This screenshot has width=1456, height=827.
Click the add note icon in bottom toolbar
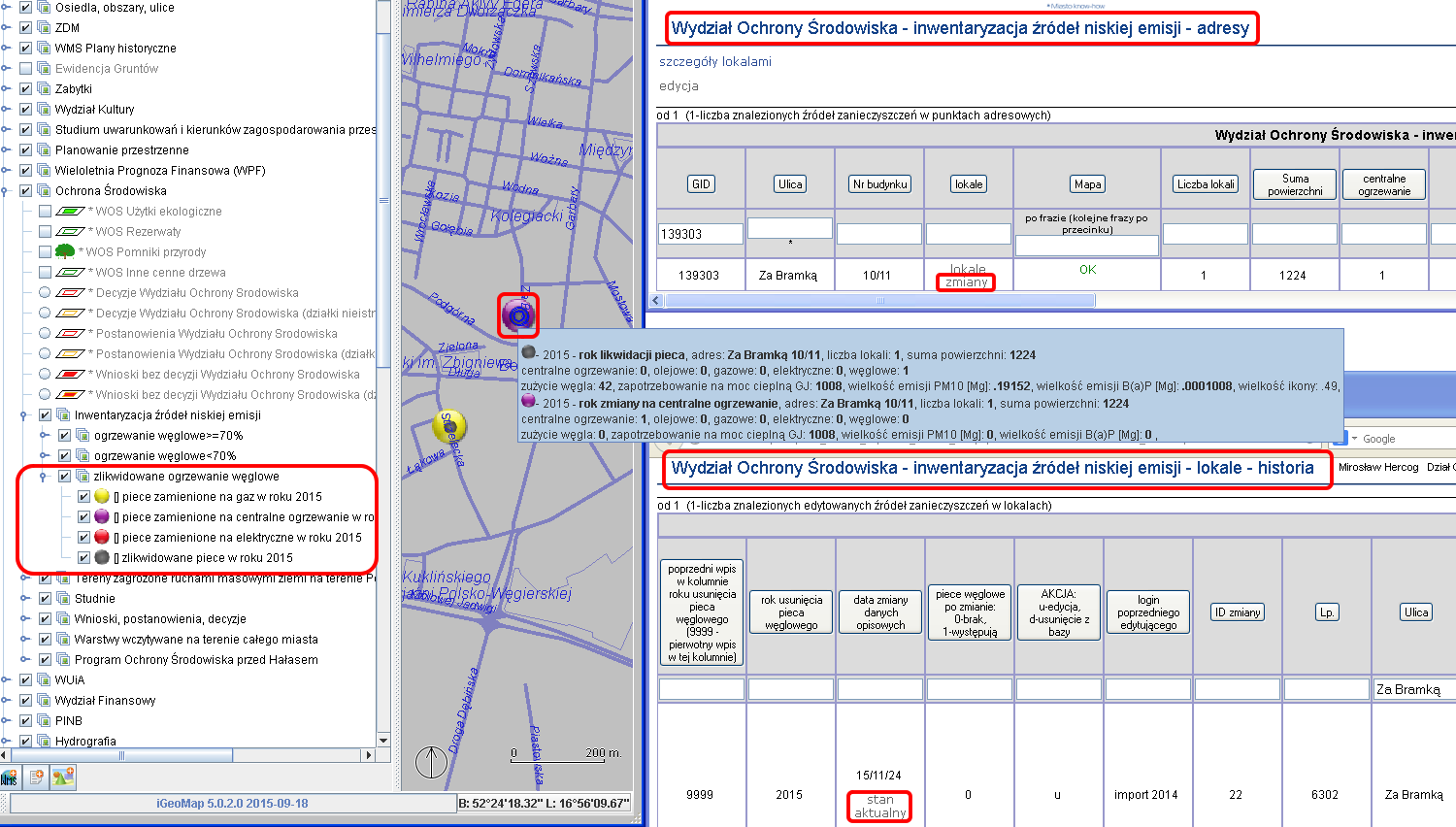point(37,777)
